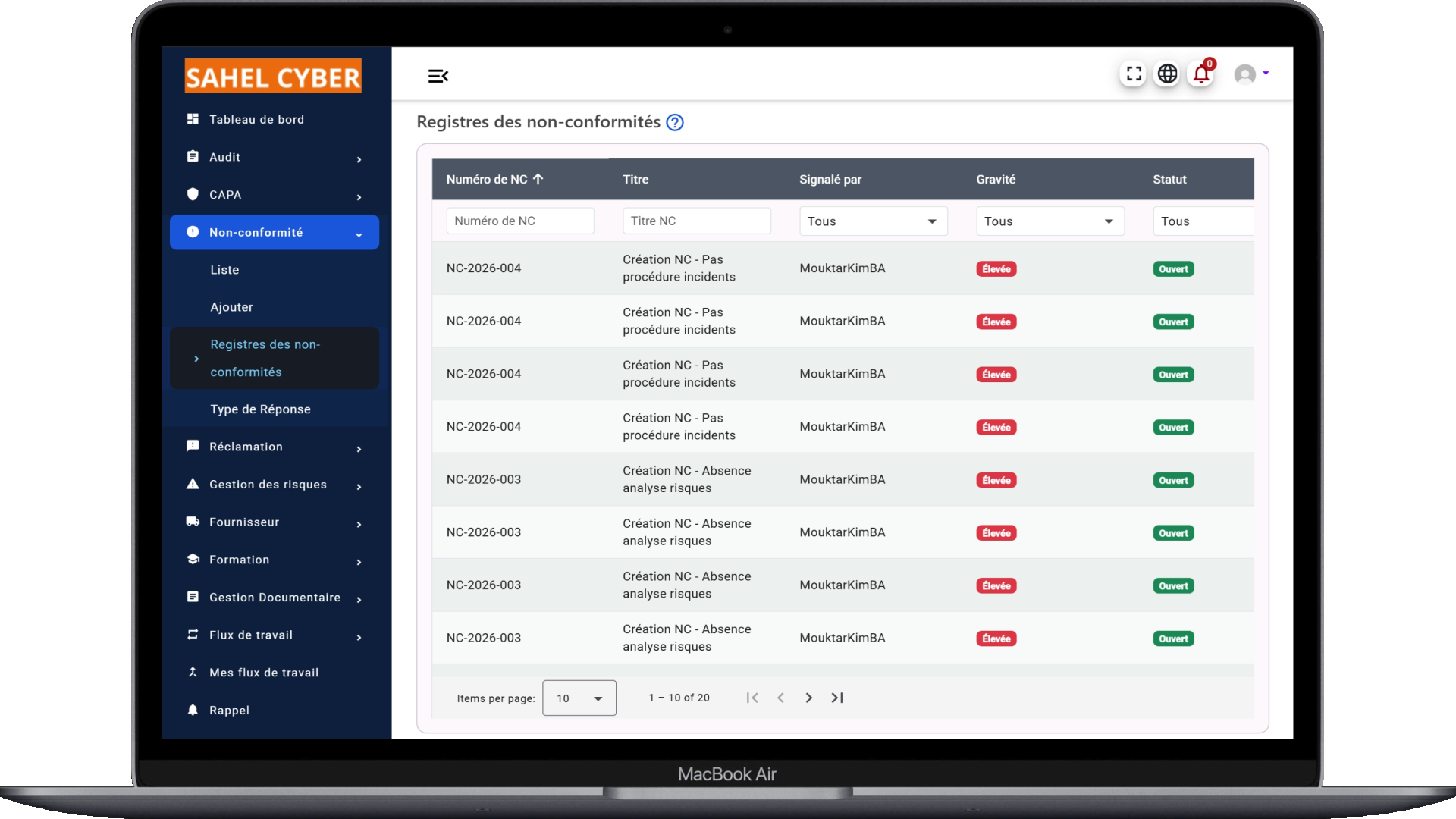Click the Audit clipboard icon
Viewport: 1456px width, 819px height.
tap(193, 156)
